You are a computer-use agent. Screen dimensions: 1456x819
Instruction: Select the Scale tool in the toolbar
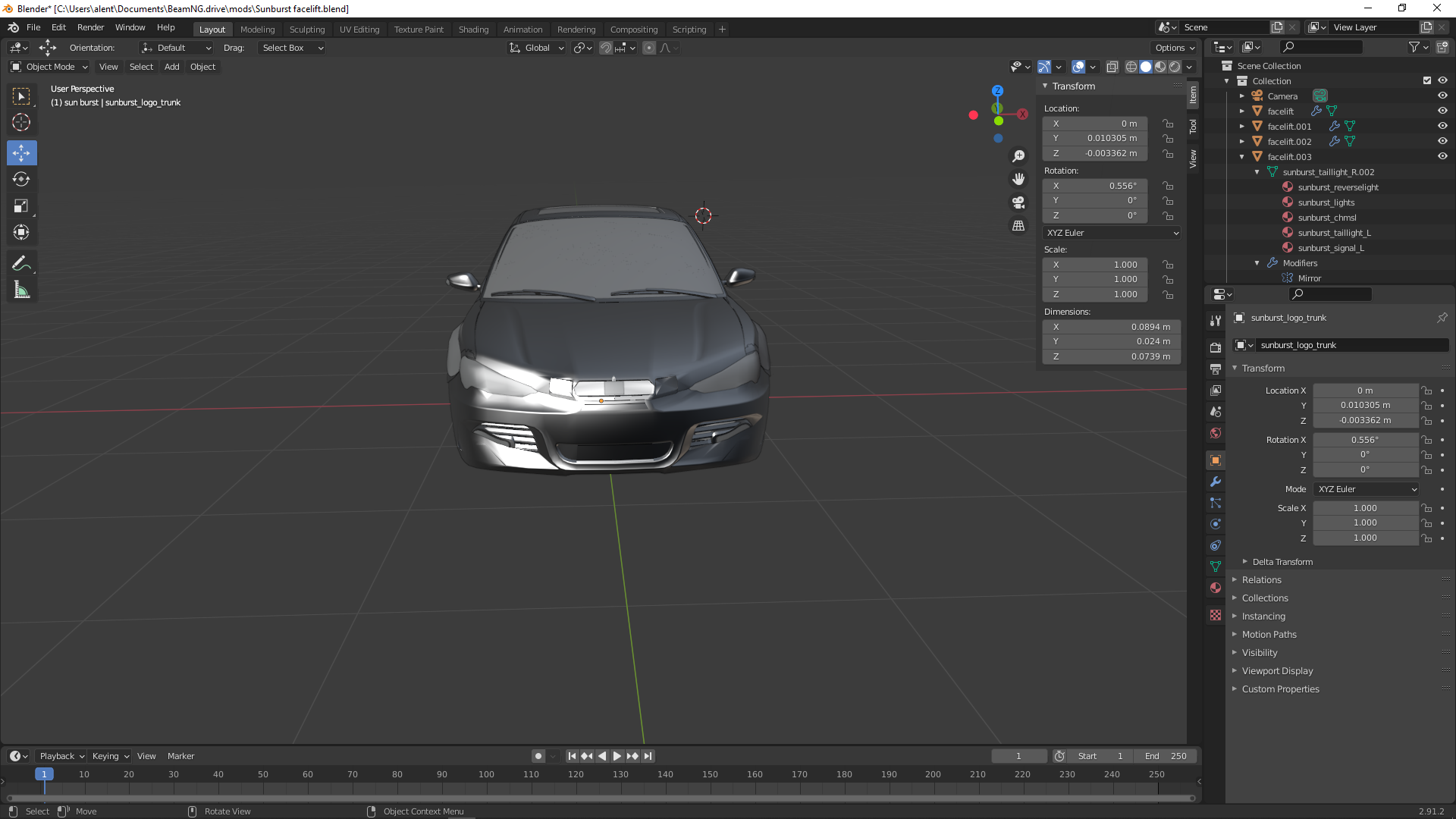tap(21, 206)
